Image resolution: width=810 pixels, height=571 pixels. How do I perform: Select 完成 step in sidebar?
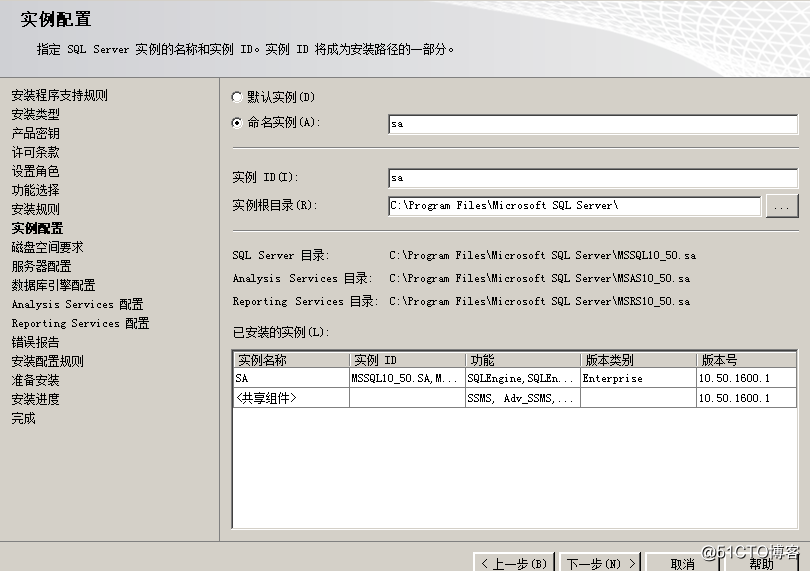(x=24, y=418)
